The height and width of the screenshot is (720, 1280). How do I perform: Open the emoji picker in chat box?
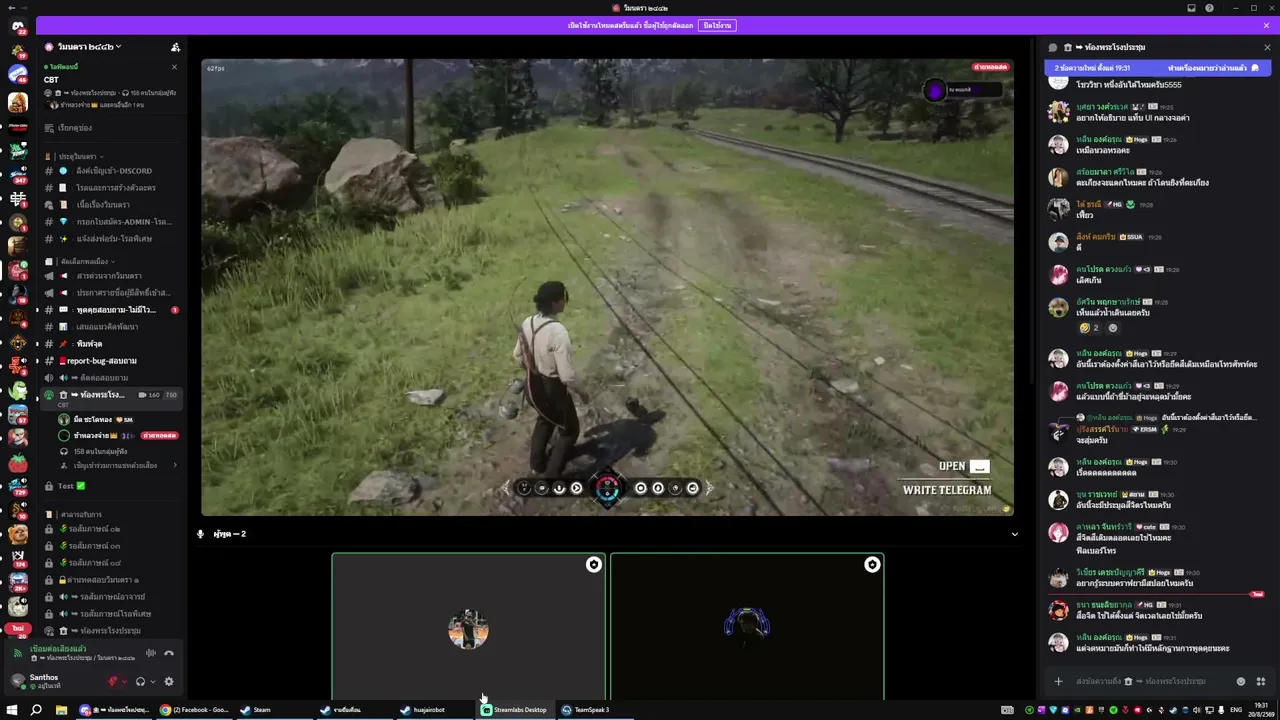[1241, 681]
